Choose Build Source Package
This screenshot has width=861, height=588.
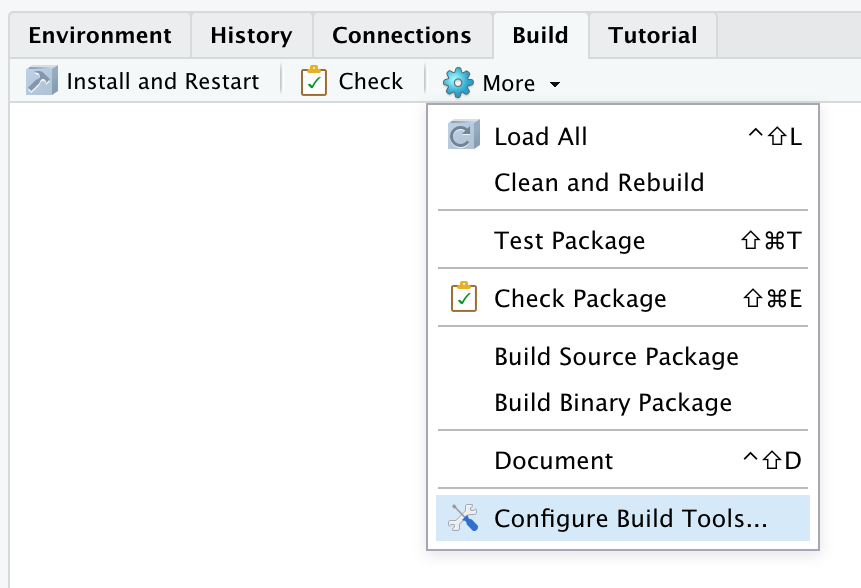(616, 357)
